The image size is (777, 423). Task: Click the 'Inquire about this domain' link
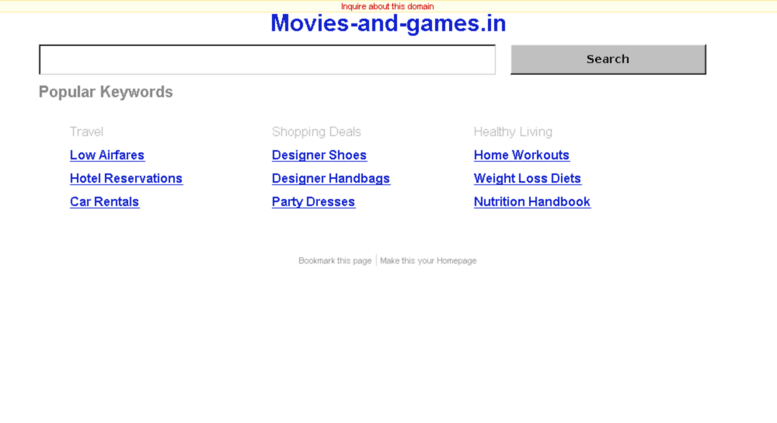pyautogui.click(x=387, y=6)
